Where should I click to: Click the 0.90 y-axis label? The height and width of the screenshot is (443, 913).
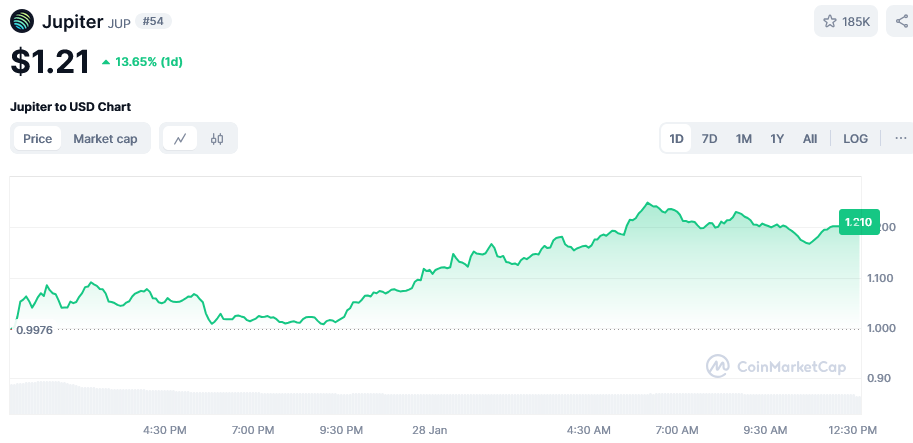[878, 378]
